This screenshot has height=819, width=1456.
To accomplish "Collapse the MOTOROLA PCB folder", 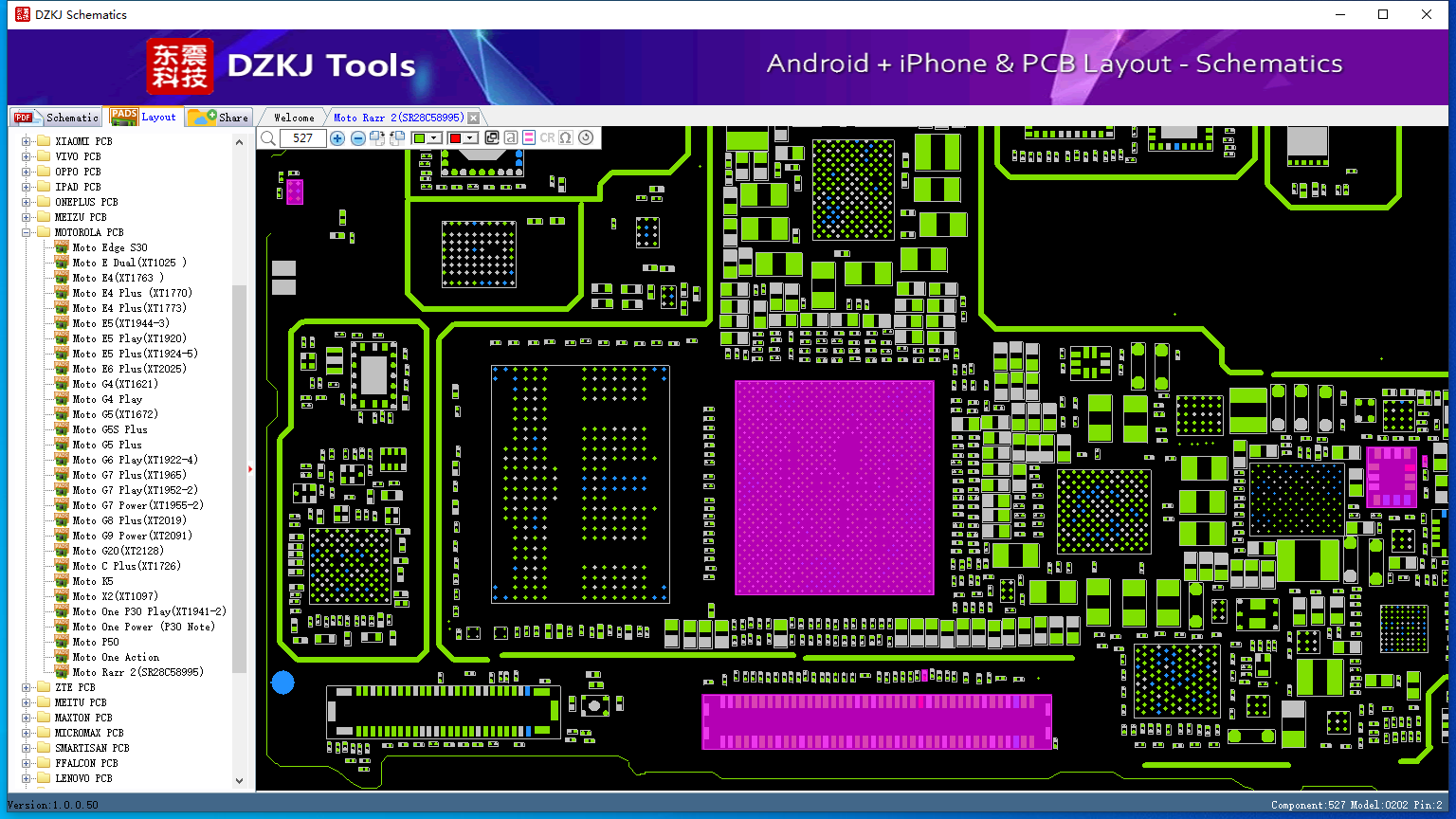I will (x=27, y=232).
